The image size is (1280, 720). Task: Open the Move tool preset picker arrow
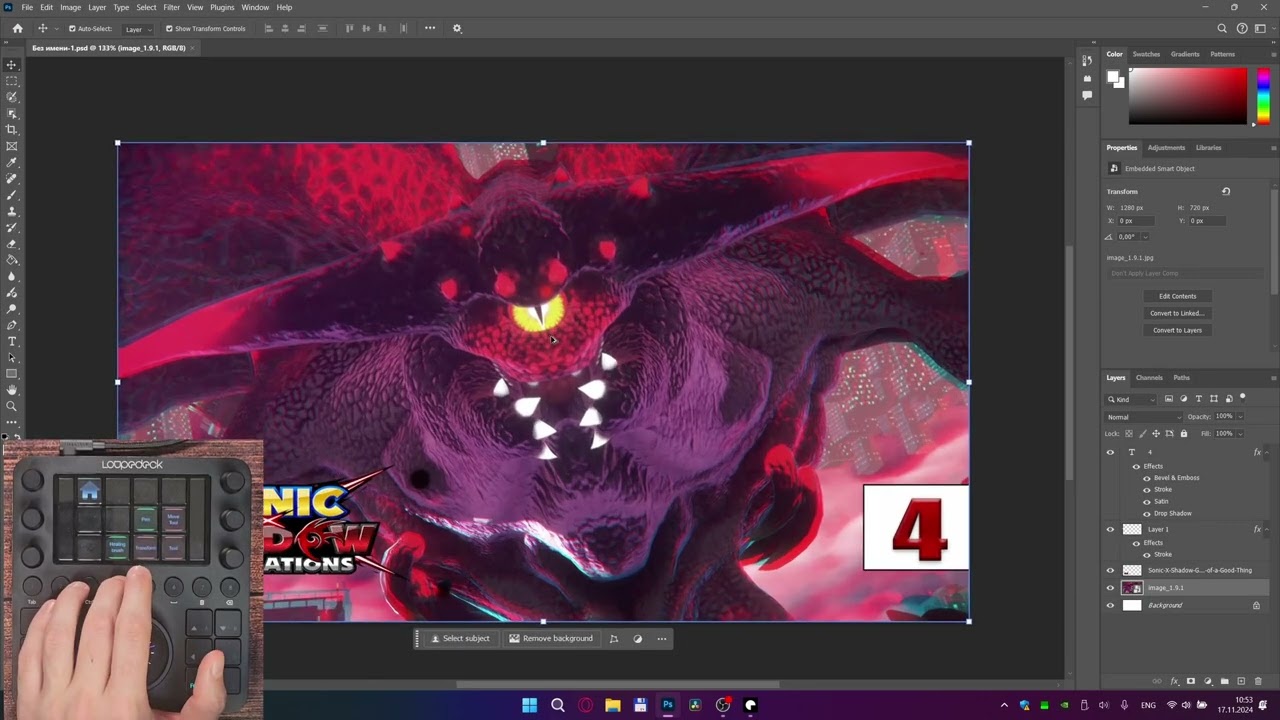click(x=56, y=29)
